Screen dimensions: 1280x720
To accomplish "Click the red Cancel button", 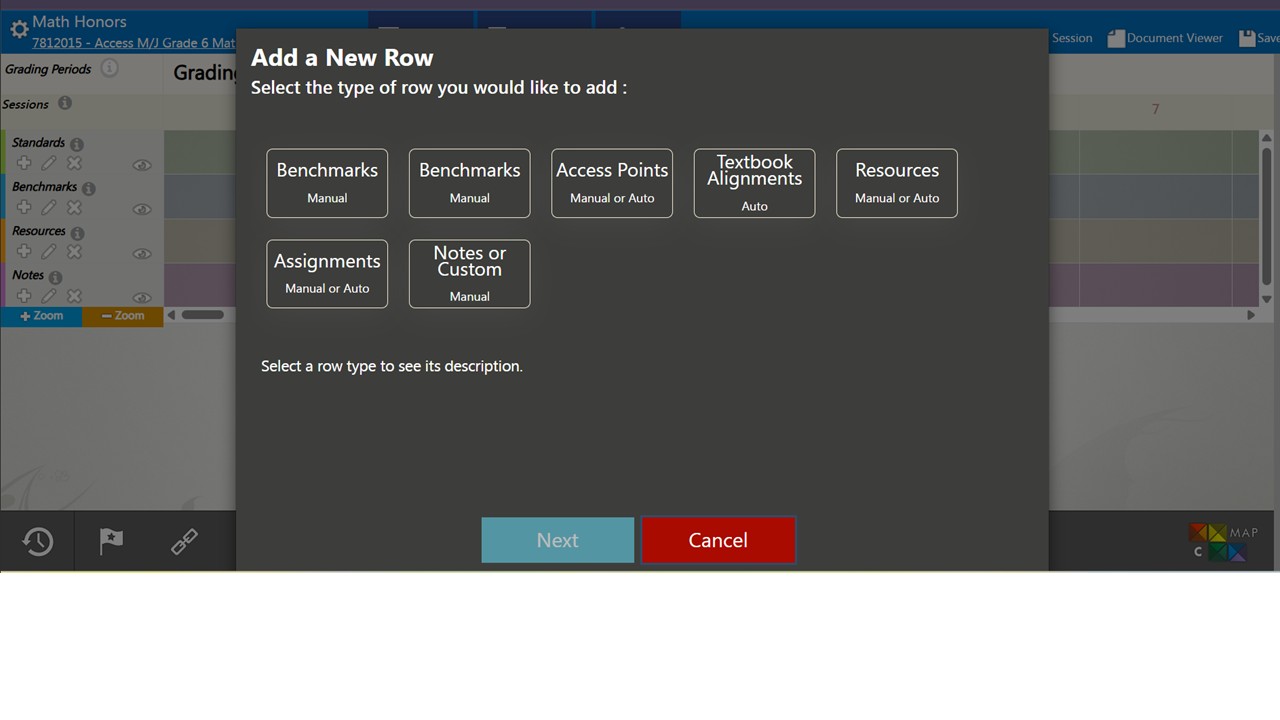I will tap(718, 540).
